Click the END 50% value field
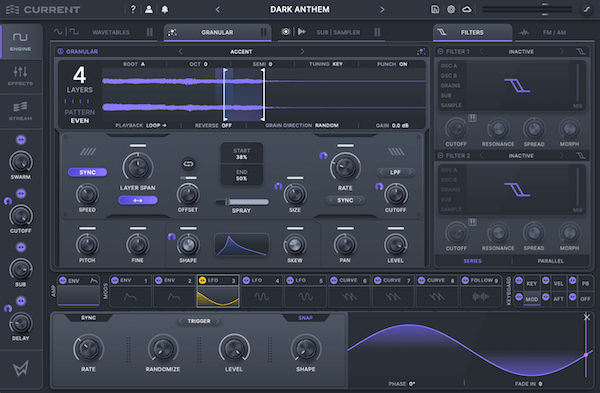 (x=241, y=175)
